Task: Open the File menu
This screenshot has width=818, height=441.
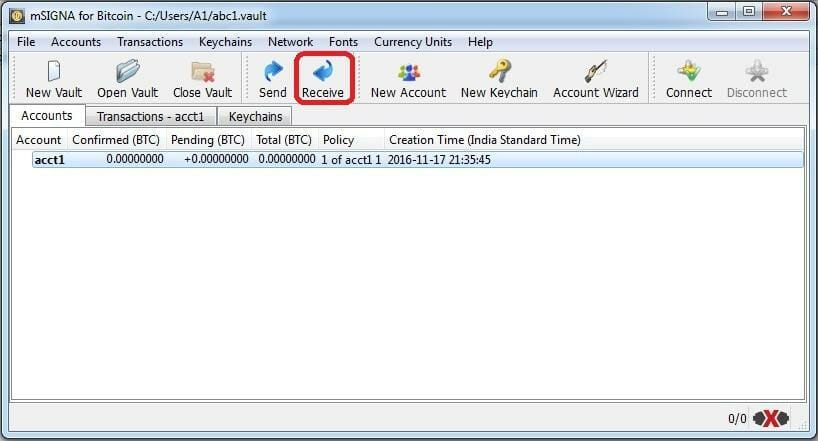Action: (26, 42)
